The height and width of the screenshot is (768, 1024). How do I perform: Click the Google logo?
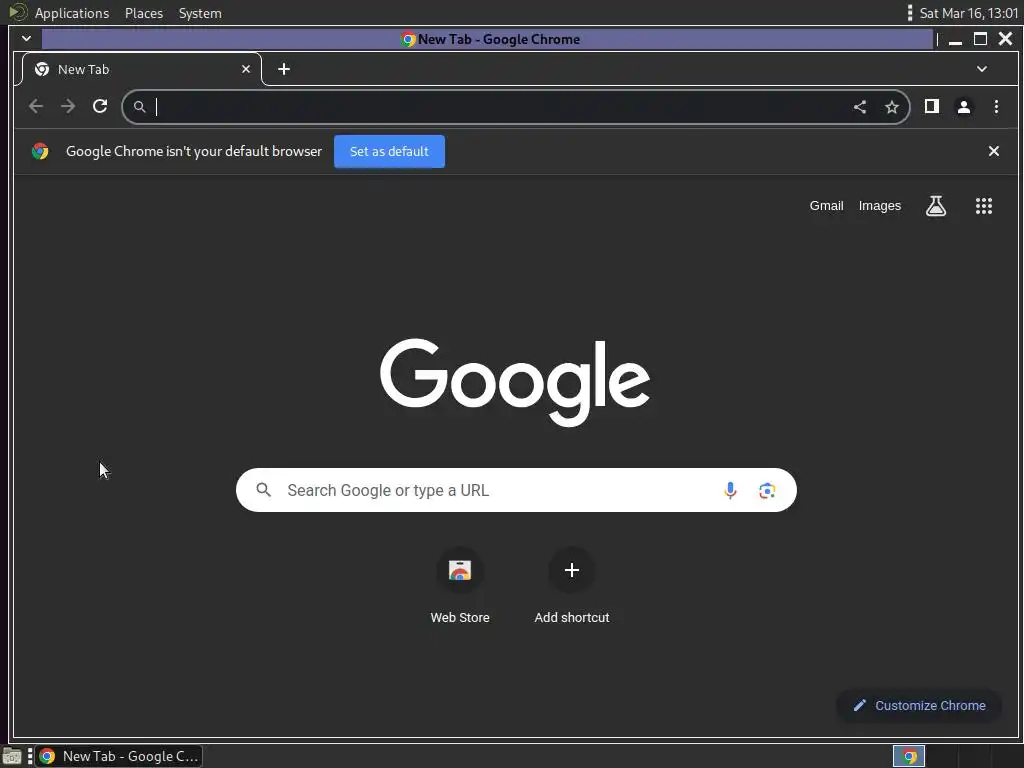click(x=515, y=381)
